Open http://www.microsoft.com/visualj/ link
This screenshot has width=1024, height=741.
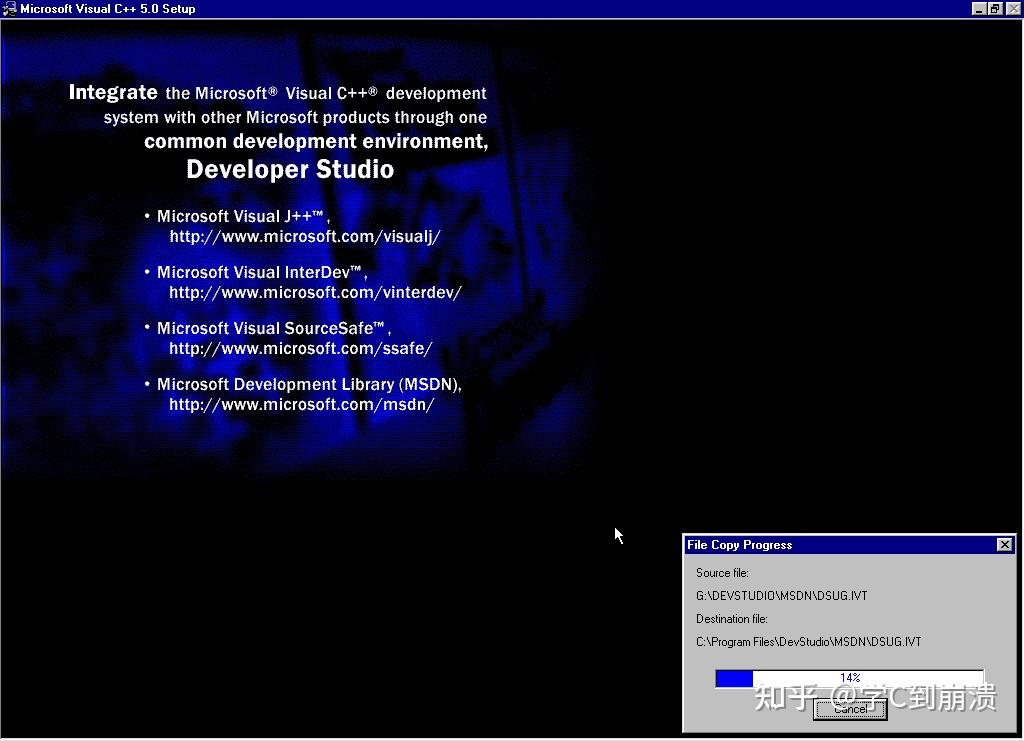(x=303, y=236)
